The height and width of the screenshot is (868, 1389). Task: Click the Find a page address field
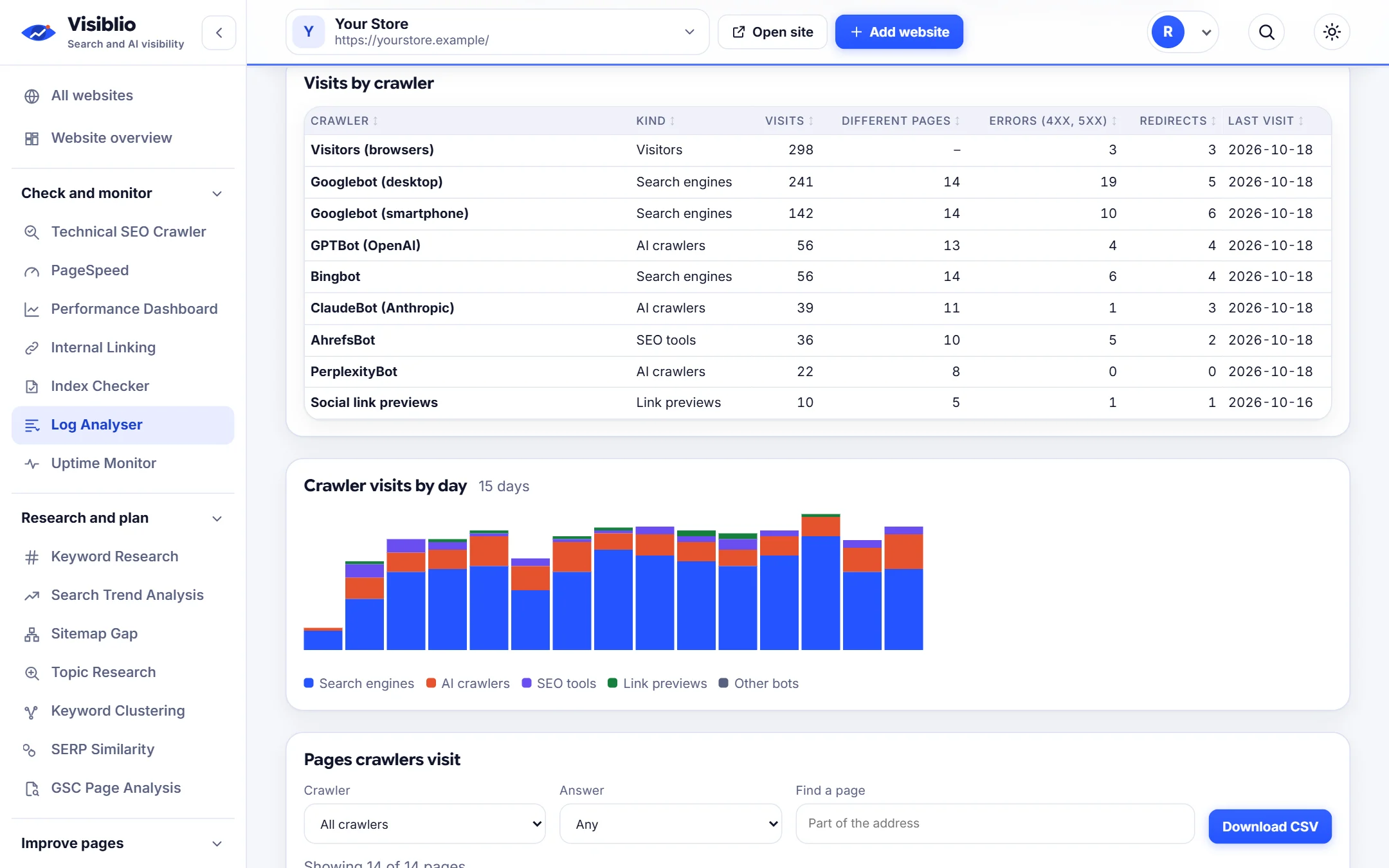(995, 824)
